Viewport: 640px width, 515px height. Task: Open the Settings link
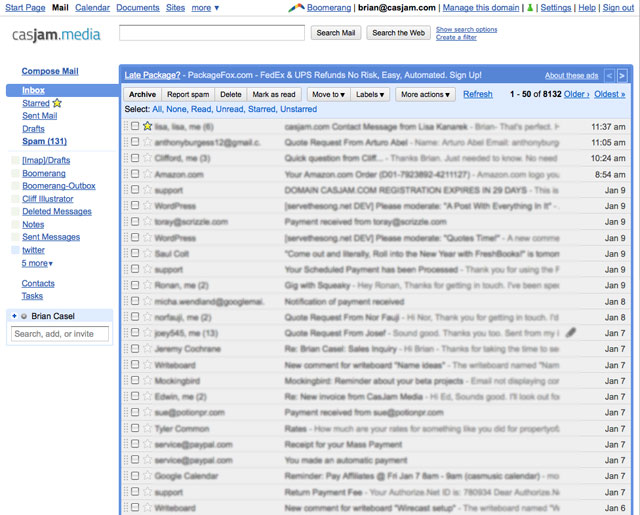556,7
